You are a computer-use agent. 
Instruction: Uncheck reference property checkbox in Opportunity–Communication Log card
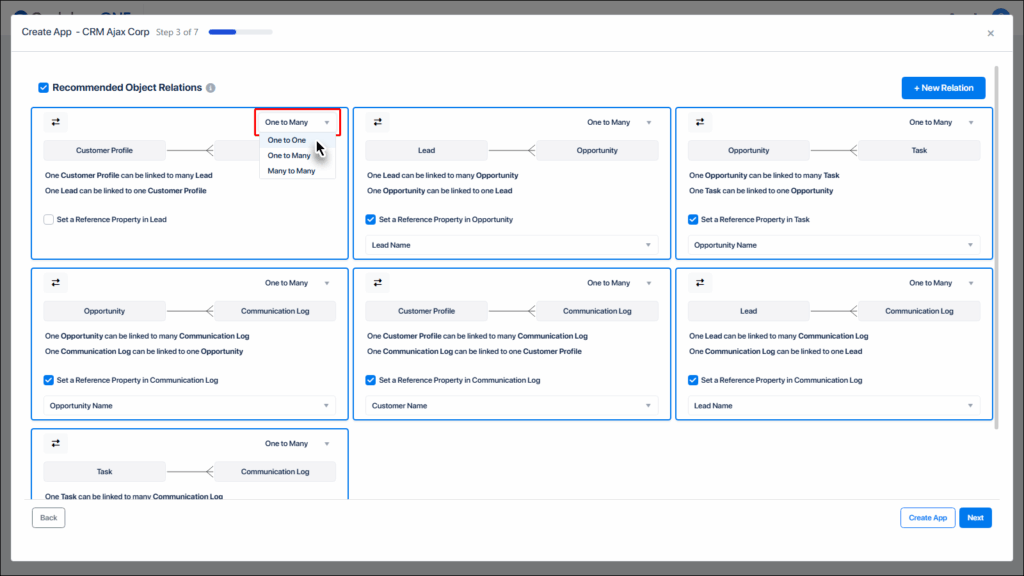(48, 380)
